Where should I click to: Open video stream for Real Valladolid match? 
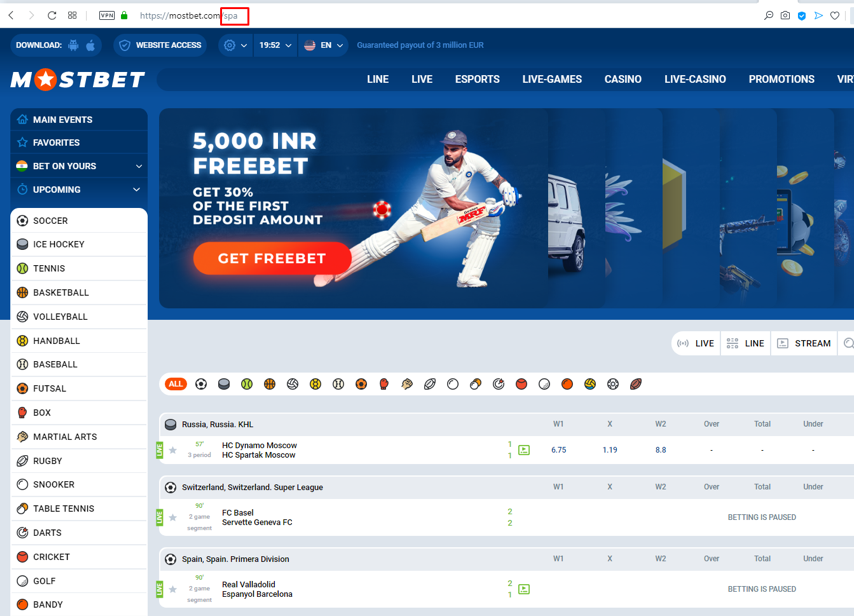[x=524, y=589]
